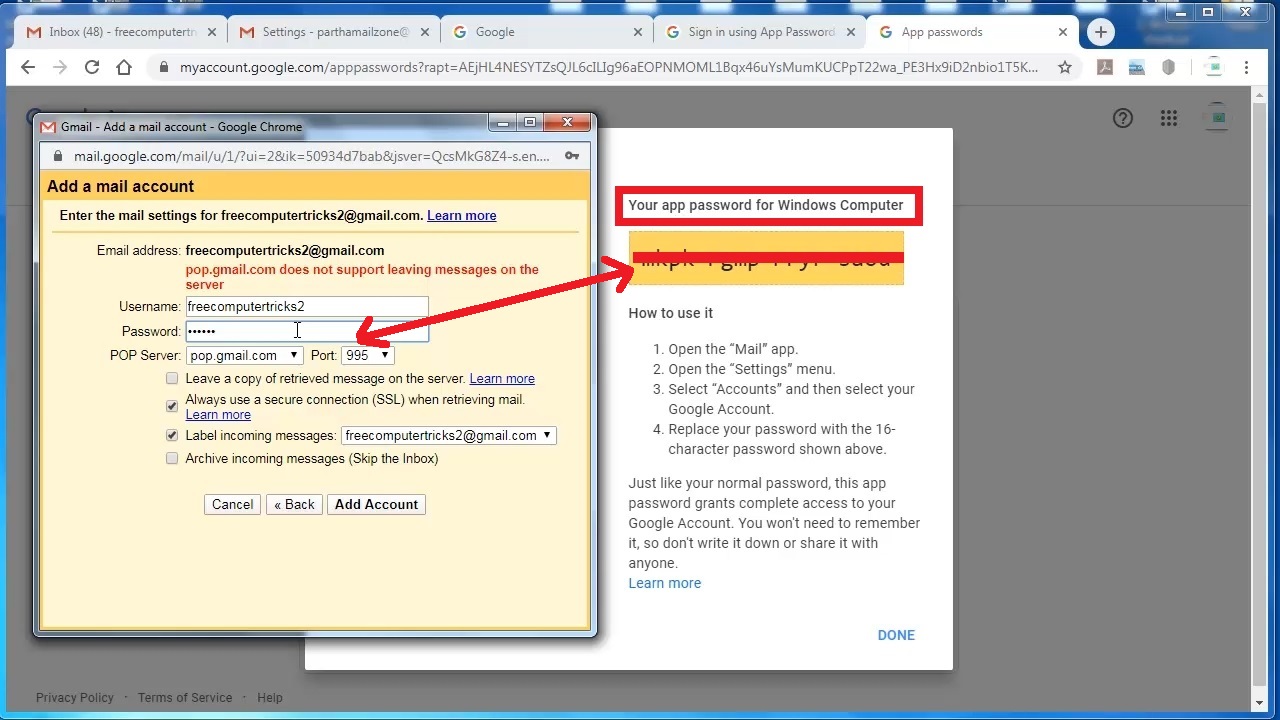Click the Cancel button
Screen dimensions: 1280x720
tap(232, 504)
